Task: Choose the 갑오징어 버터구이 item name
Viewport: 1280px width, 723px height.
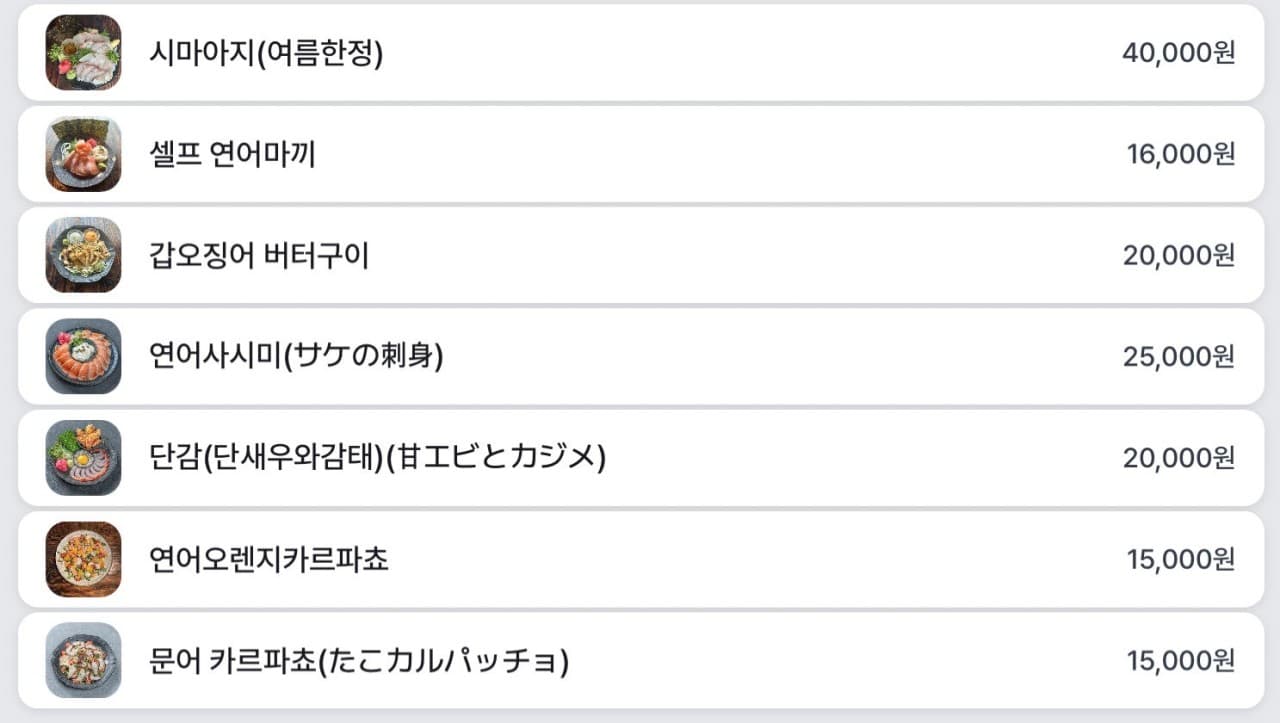Action: click(x=259, y=255)
